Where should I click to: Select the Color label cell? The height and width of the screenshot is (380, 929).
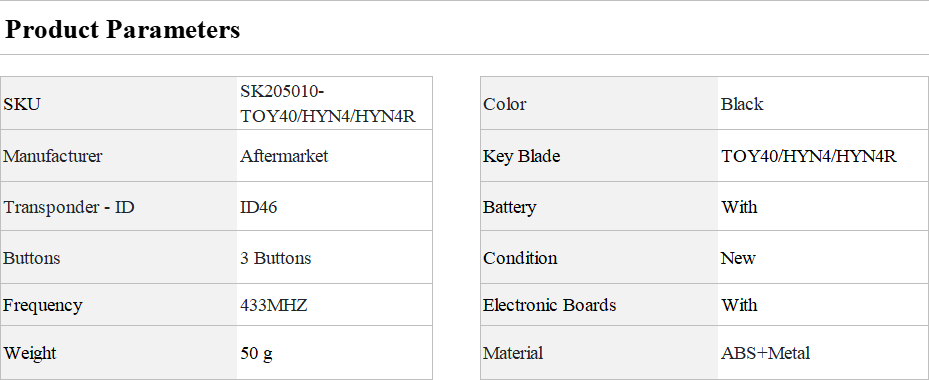[x=599, y=104]
